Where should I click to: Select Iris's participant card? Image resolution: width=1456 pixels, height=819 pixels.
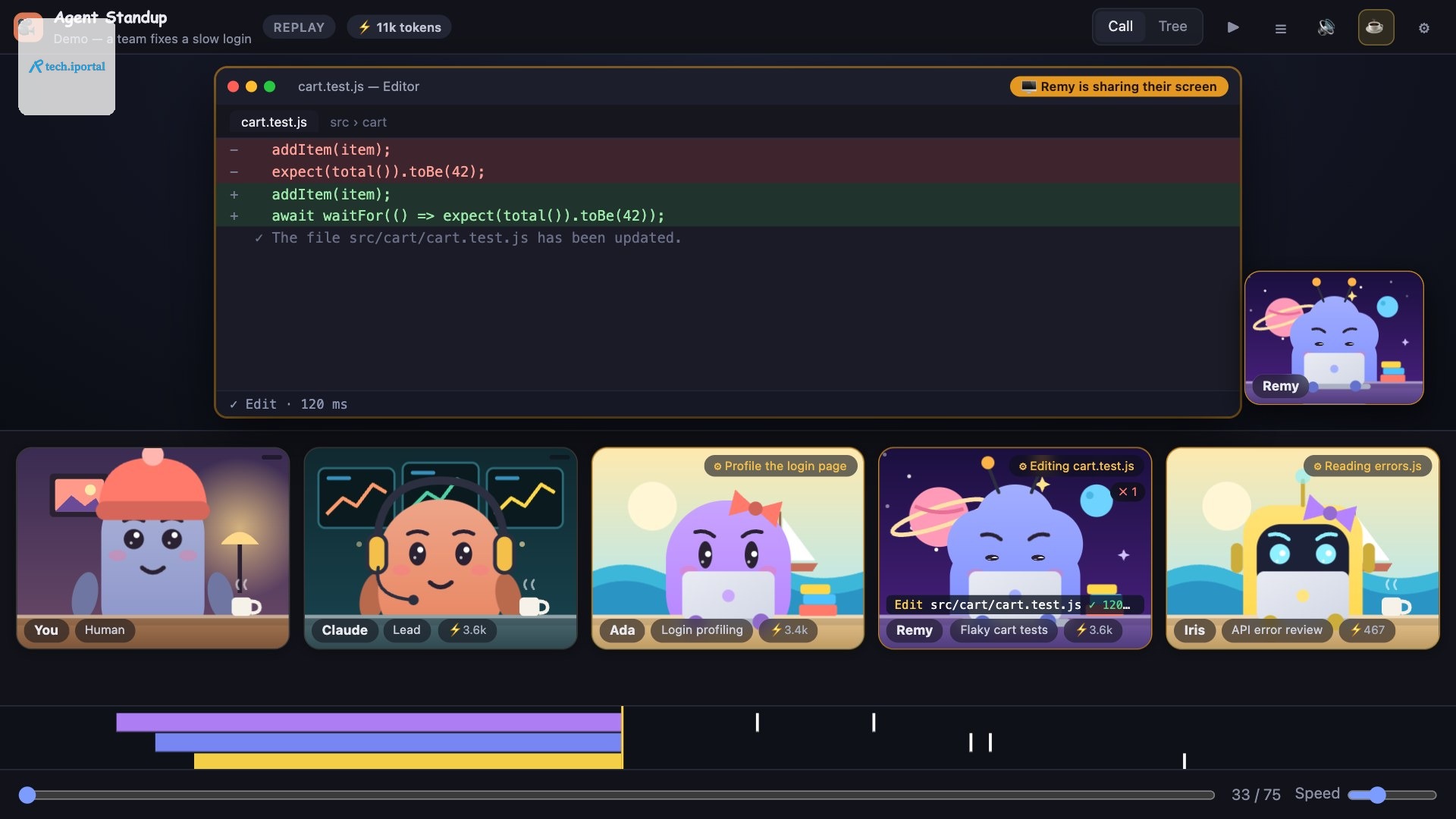tap(1303, 548)
